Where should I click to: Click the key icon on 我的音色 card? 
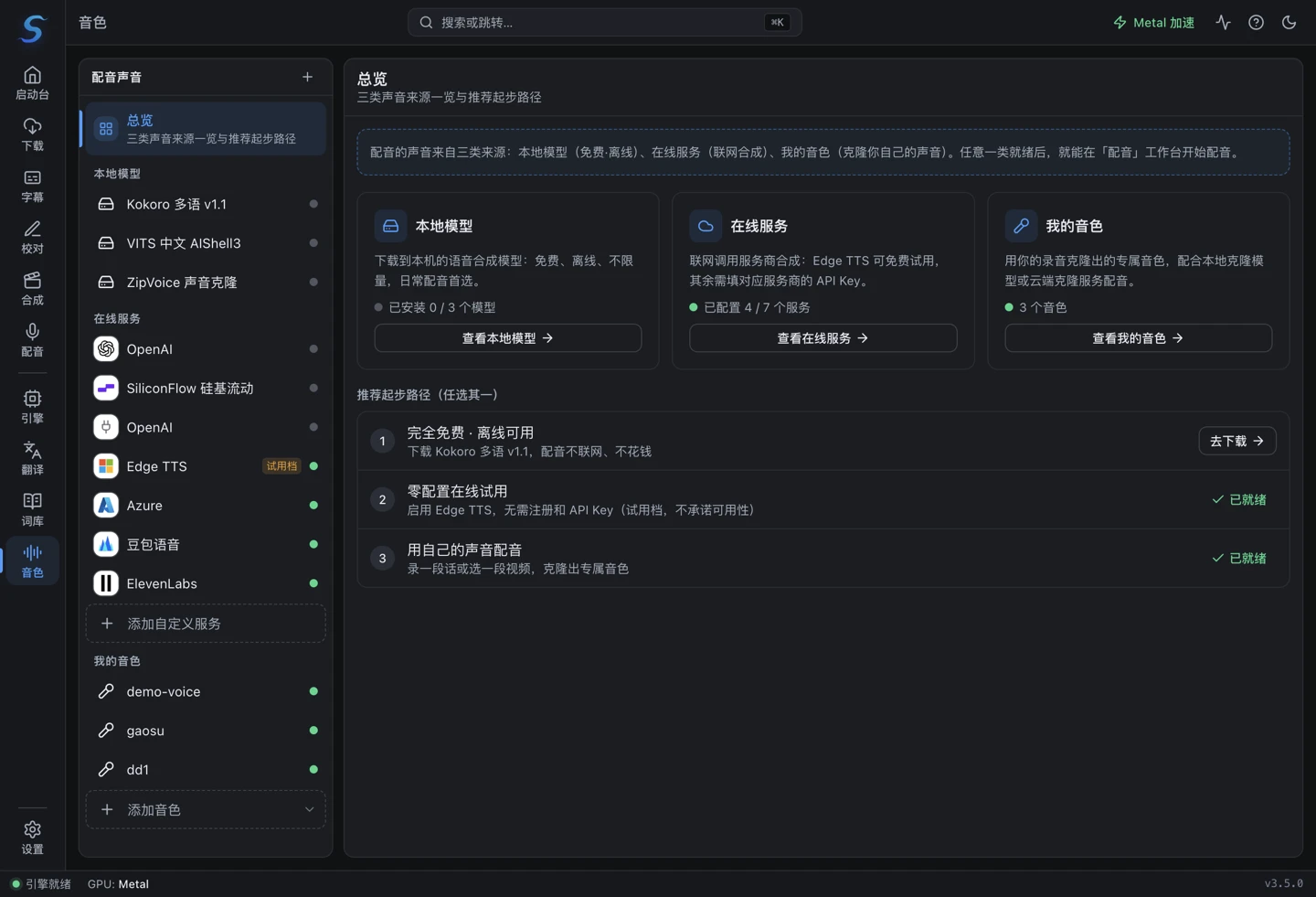pyautogui.click(x=1021, y=226)
